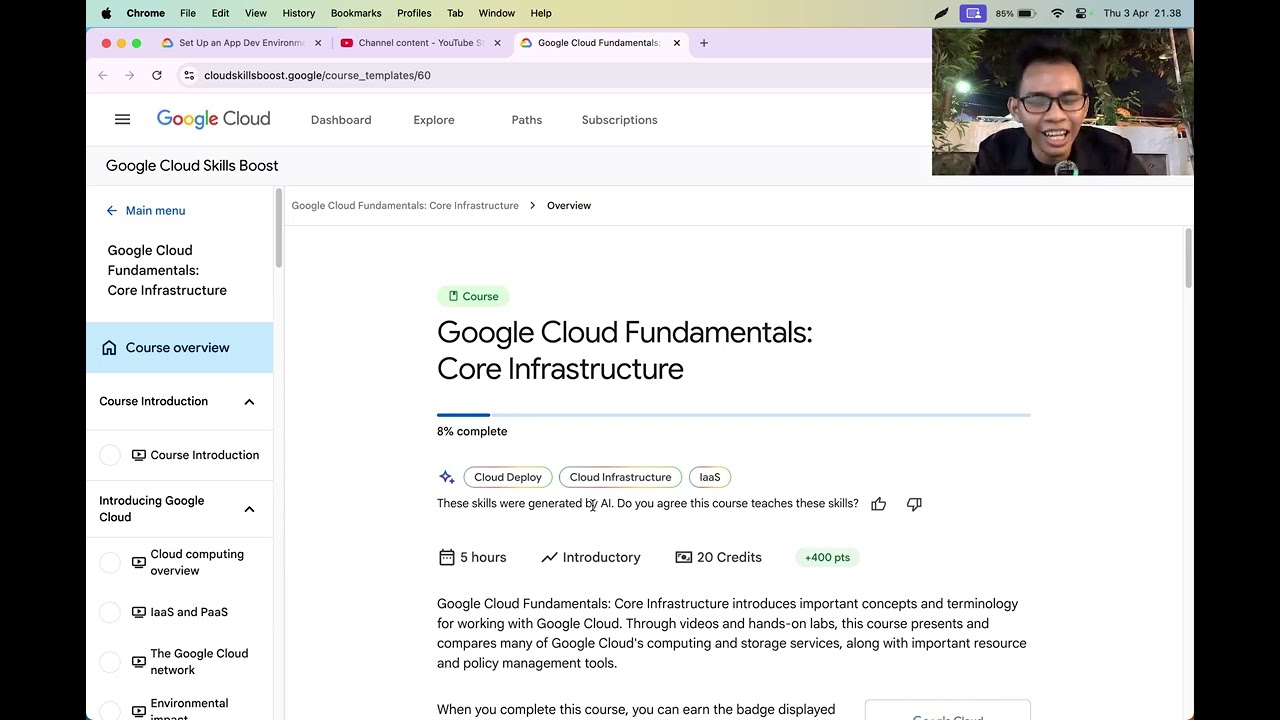1280x720 pixels.
Task: Close the Set Up an App Dev Environment tab
Action: [x=318, y=43]
